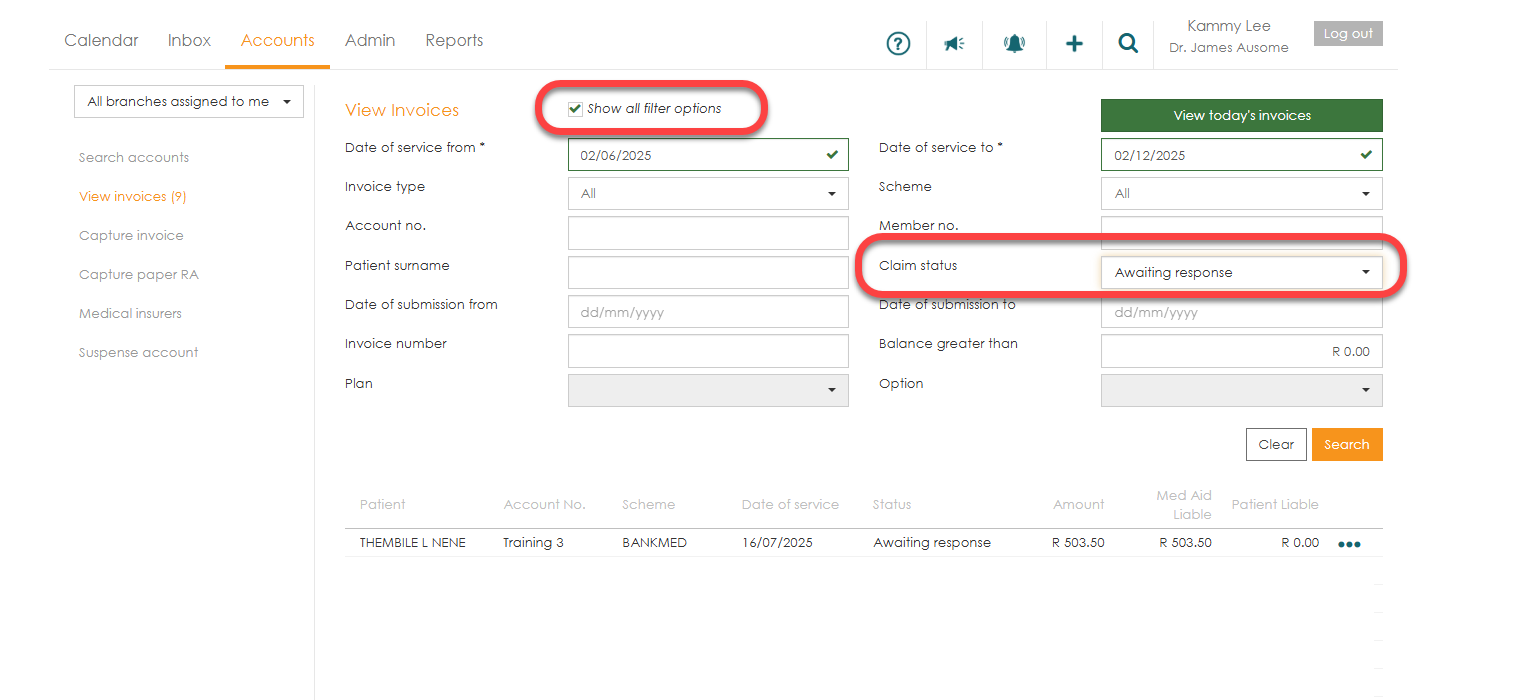Click the Clear filters button
Screen dimensions: 1531x700
[1276, 445]
